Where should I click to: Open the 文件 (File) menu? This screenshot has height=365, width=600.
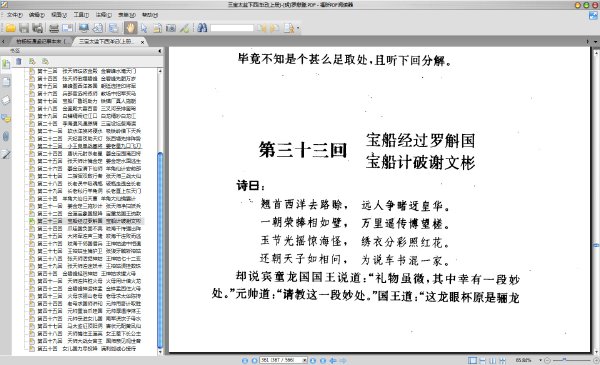tap(15, 15)
